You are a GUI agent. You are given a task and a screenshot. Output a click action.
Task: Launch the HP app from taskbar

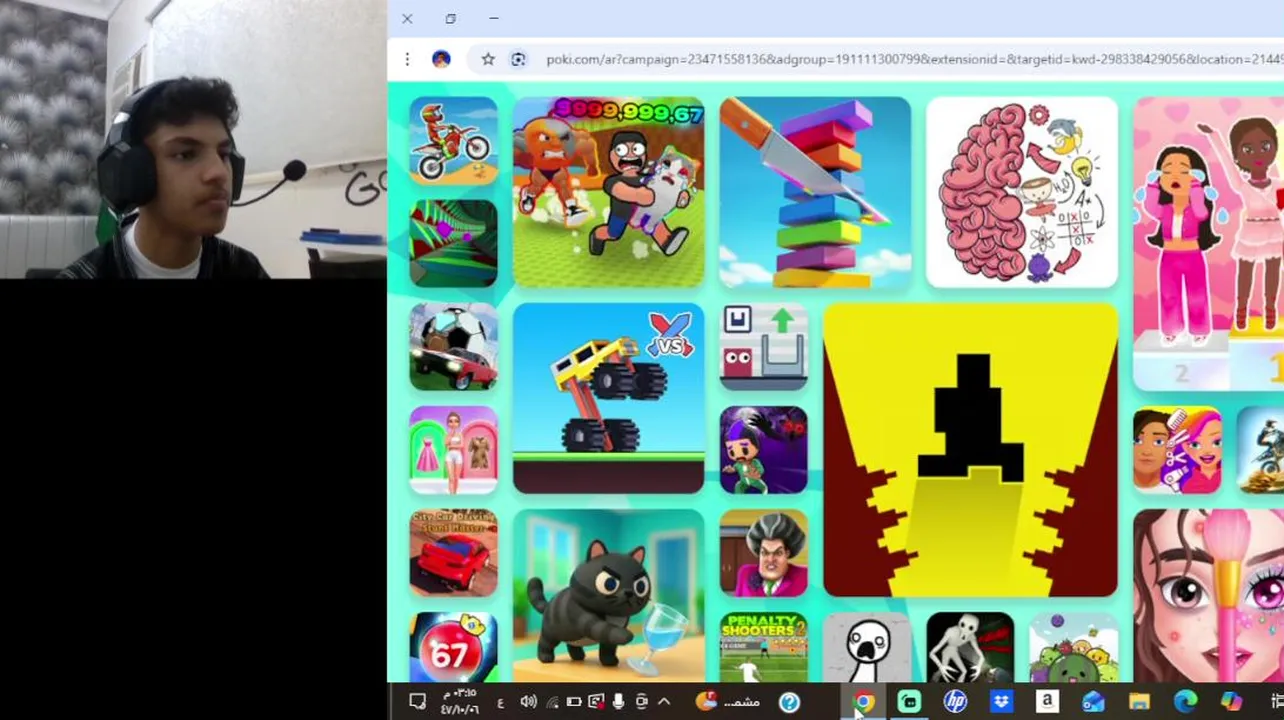click(x=956, y=702)
